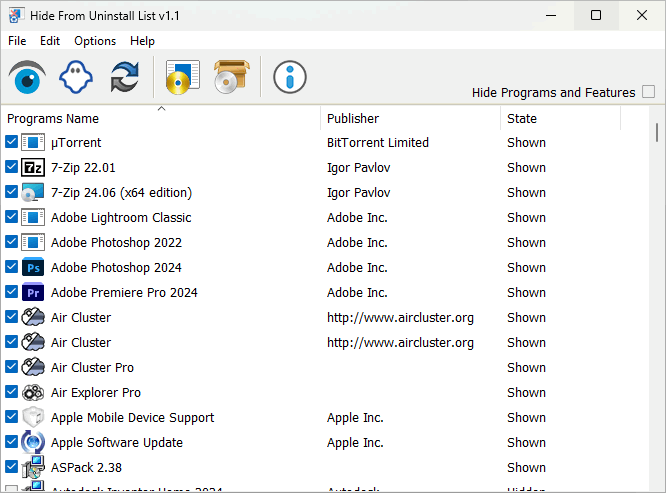Click the Adobe Lightroom Classic name
The width and height of the screenshot is (666, 493).
(121, 218)
